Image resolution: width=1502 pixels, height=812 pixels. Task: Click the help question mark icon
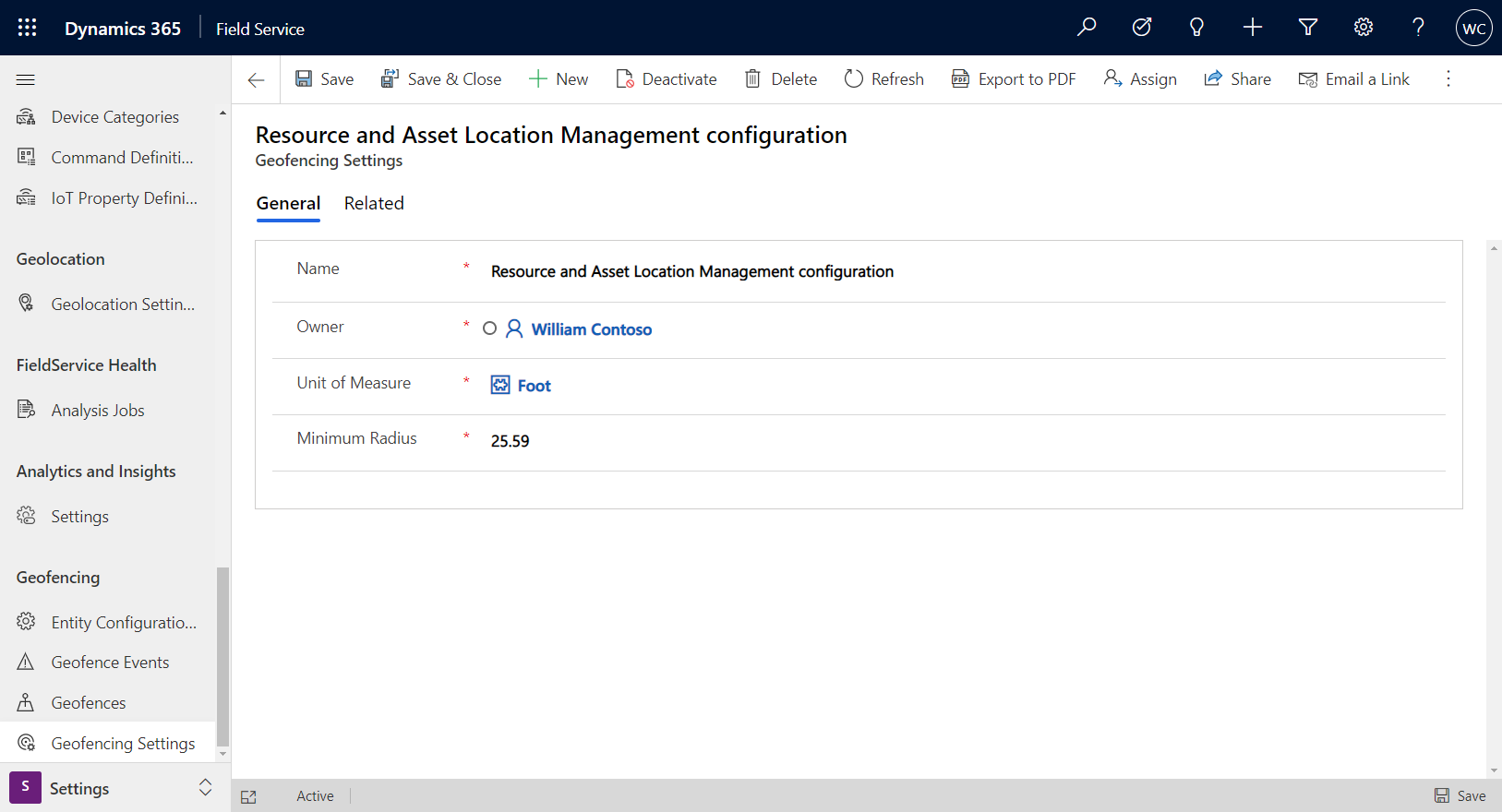coord(1419,27)
